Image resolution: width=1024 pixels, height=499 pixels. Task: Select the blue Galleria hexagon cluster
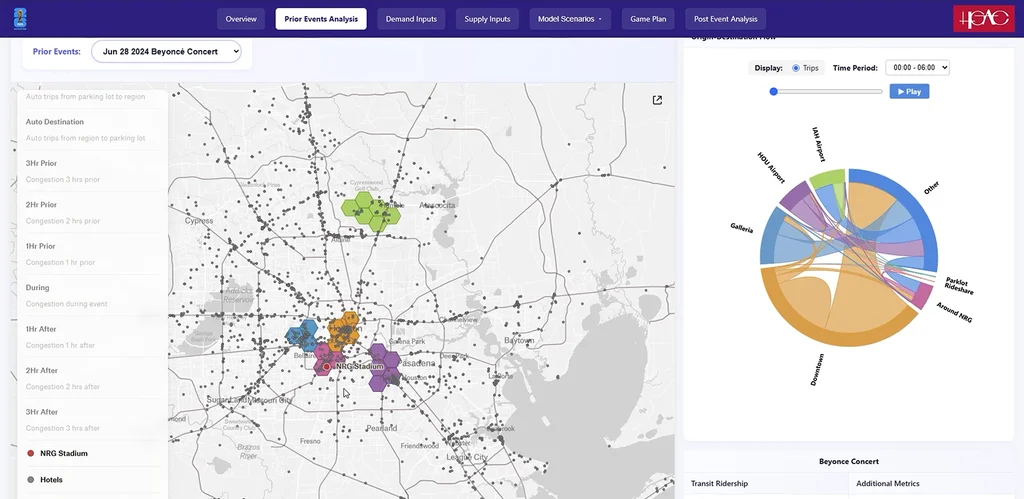301,335
